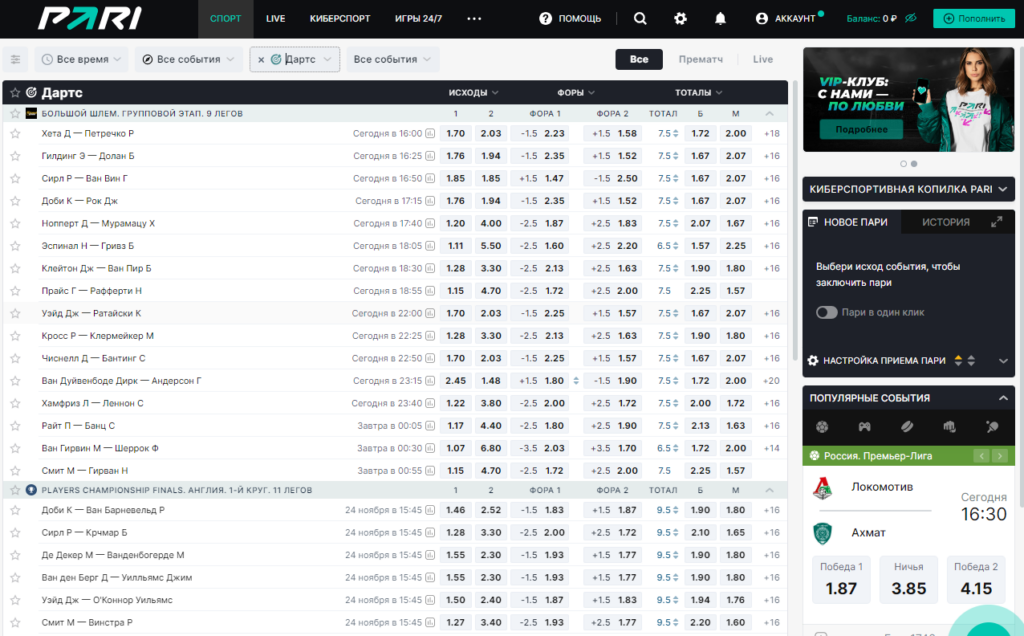Click Подробнее on VIP-клуб banner

coord(861,129)
